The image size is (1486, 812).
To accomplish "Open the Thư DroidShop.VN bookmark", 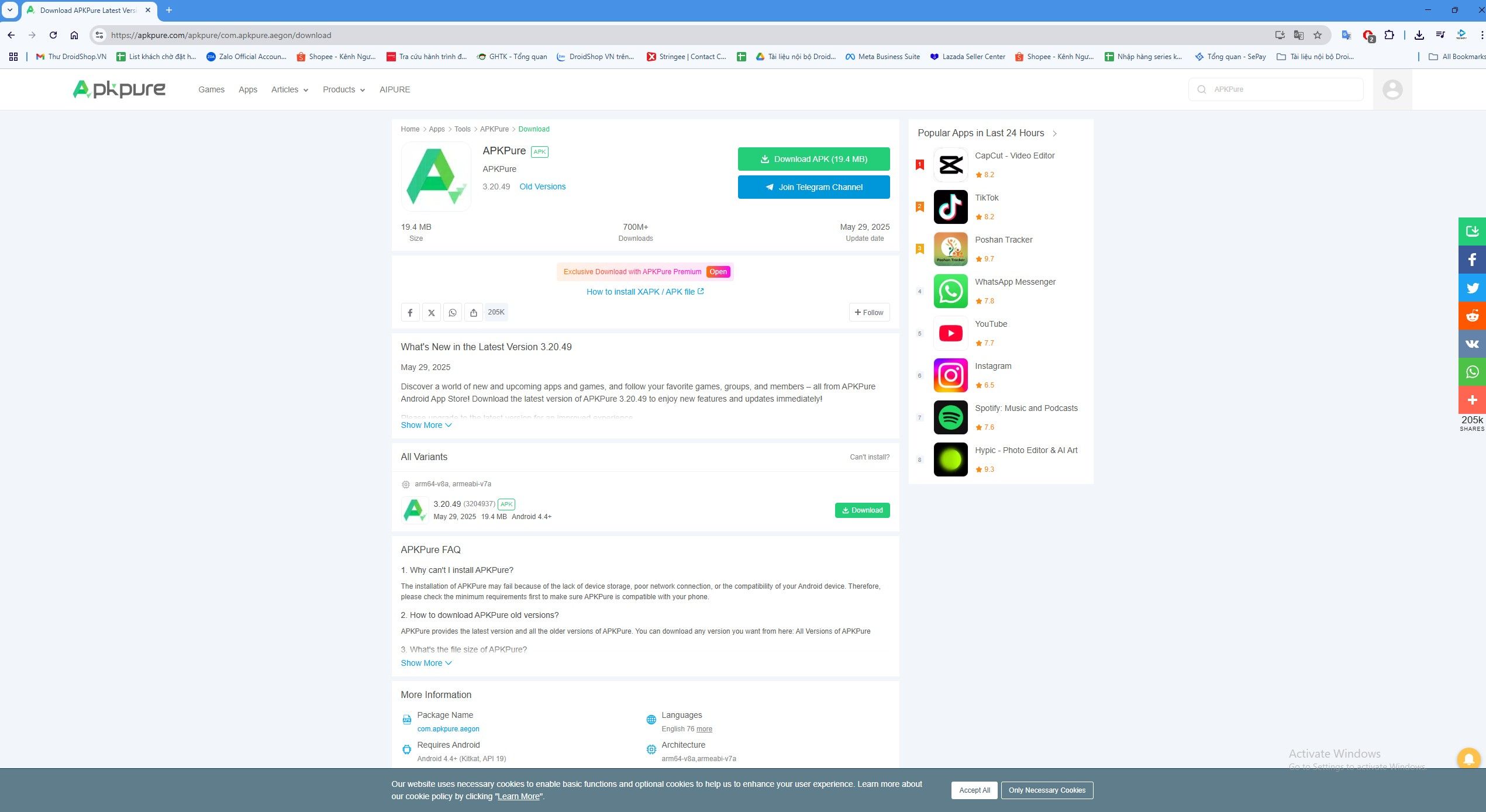I will [x=71, y=57].
